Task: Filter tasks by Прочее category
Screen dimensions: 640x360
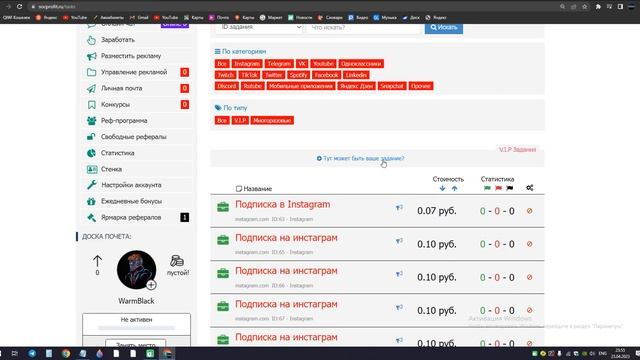Action: pyautogui.click(x=421, y=86)
